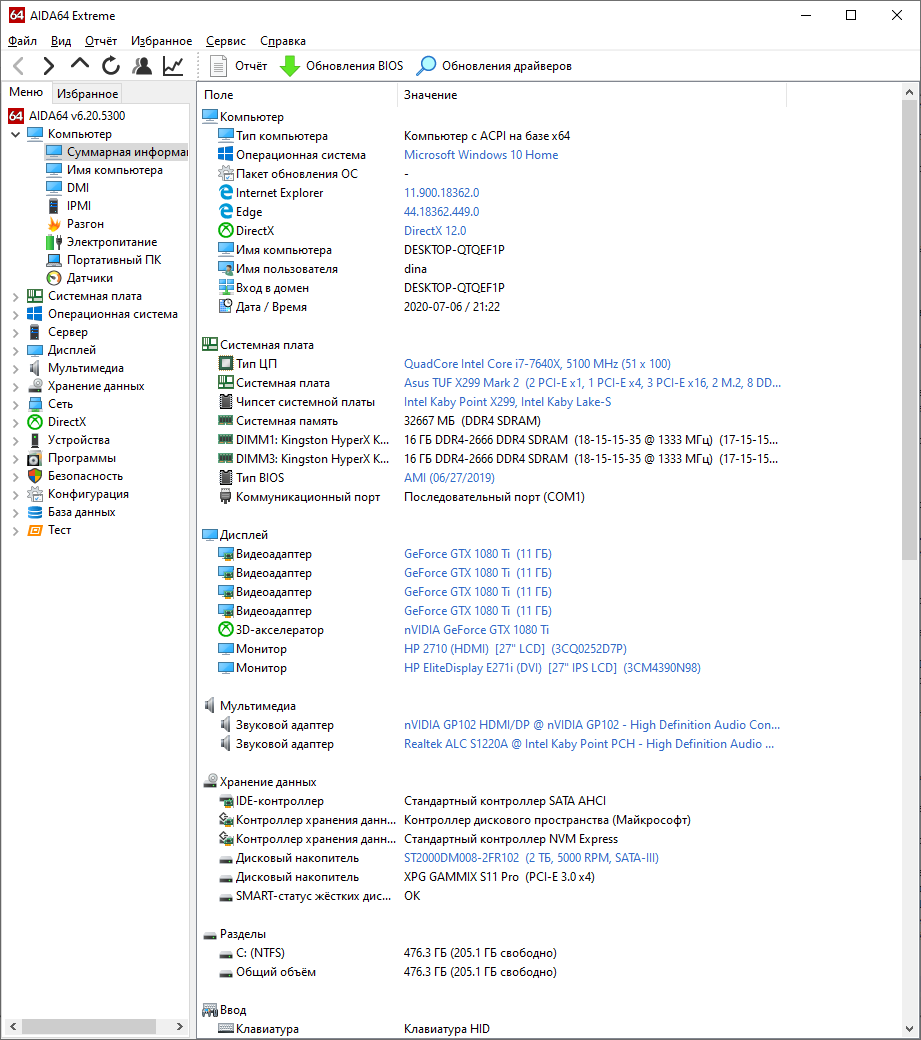Open the Отчёт menu in menu bar
This screenshot has width=921, height=1040.
coord(101,41)
